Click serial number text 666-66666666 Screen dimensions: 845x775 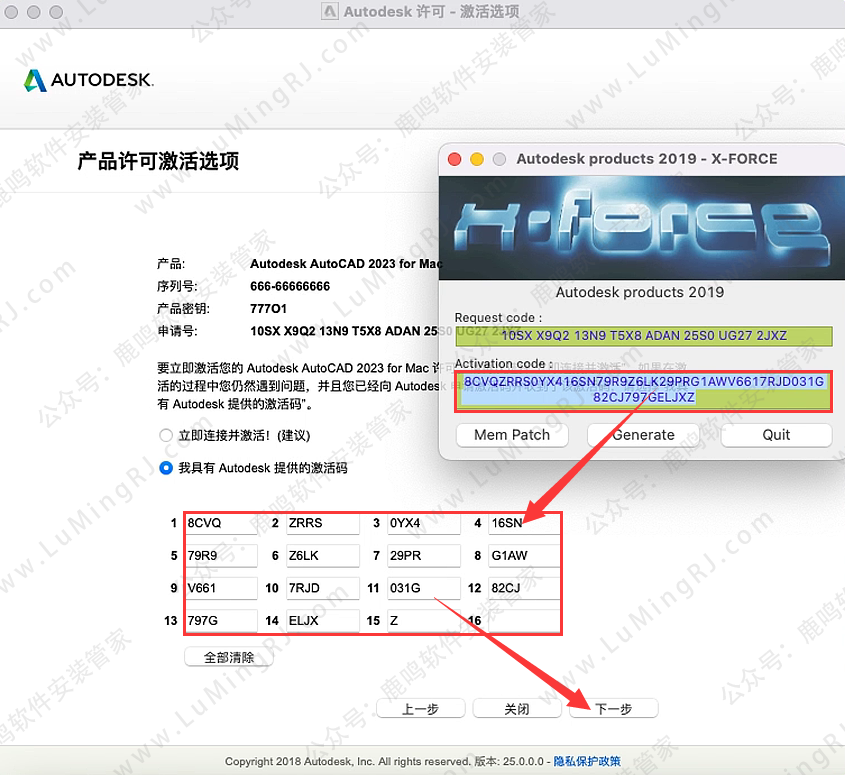290,286
